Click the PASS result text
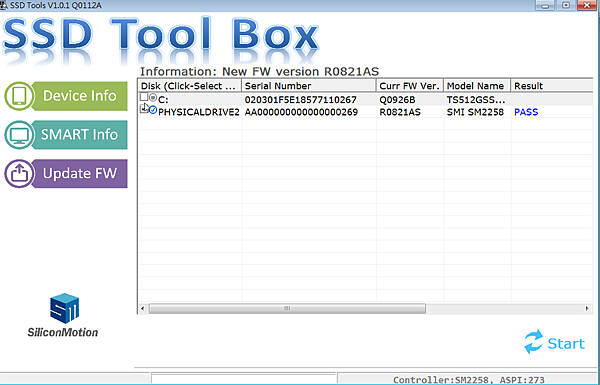Image resolution: width=600 pixels, height=385 pixels. coord(526,112)
